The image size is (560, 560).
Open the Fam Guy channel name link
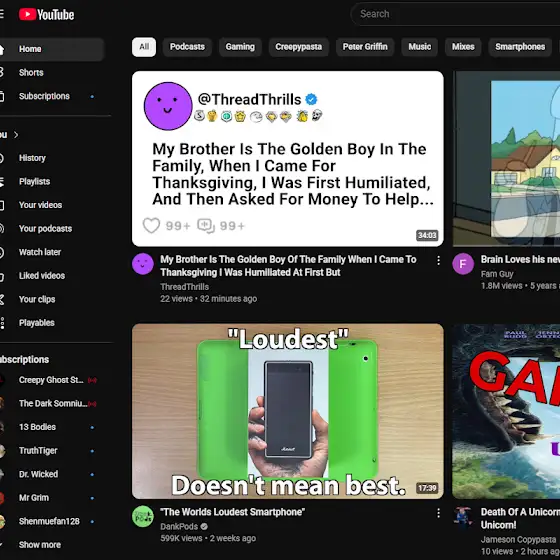tap(497, 274)
